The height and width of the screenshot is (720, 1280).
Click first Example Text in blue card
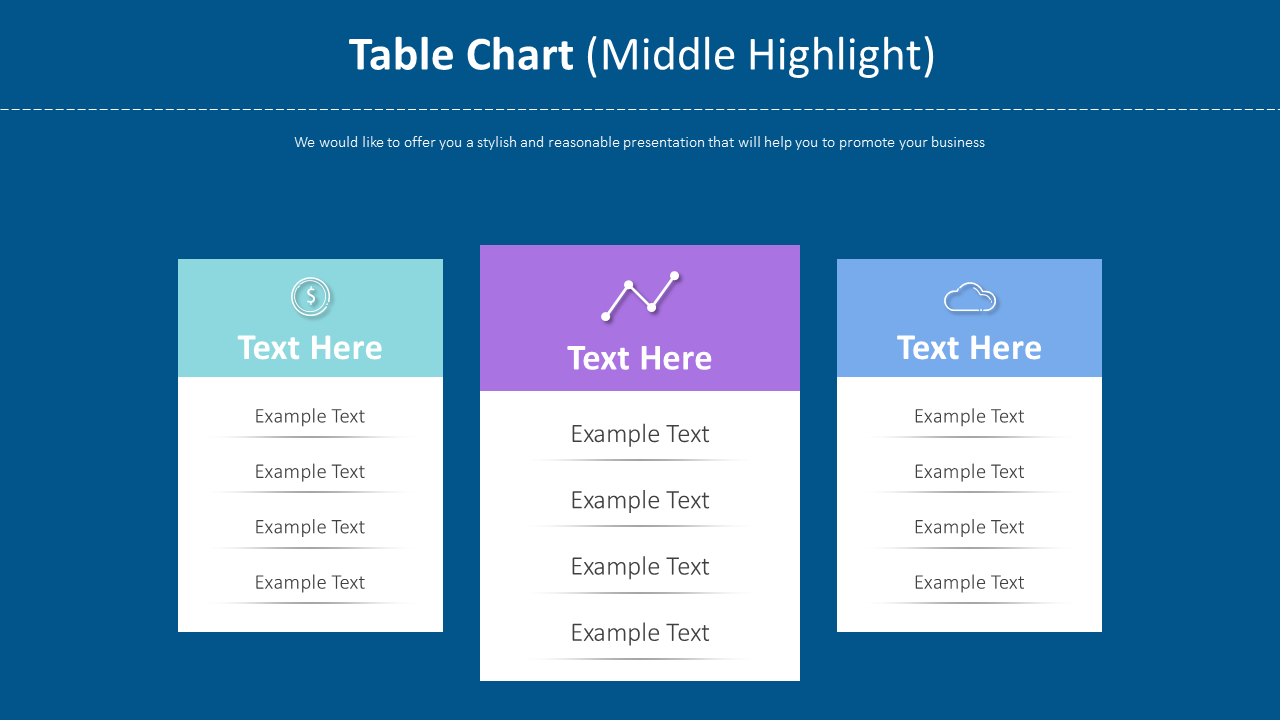coord(969,416)
